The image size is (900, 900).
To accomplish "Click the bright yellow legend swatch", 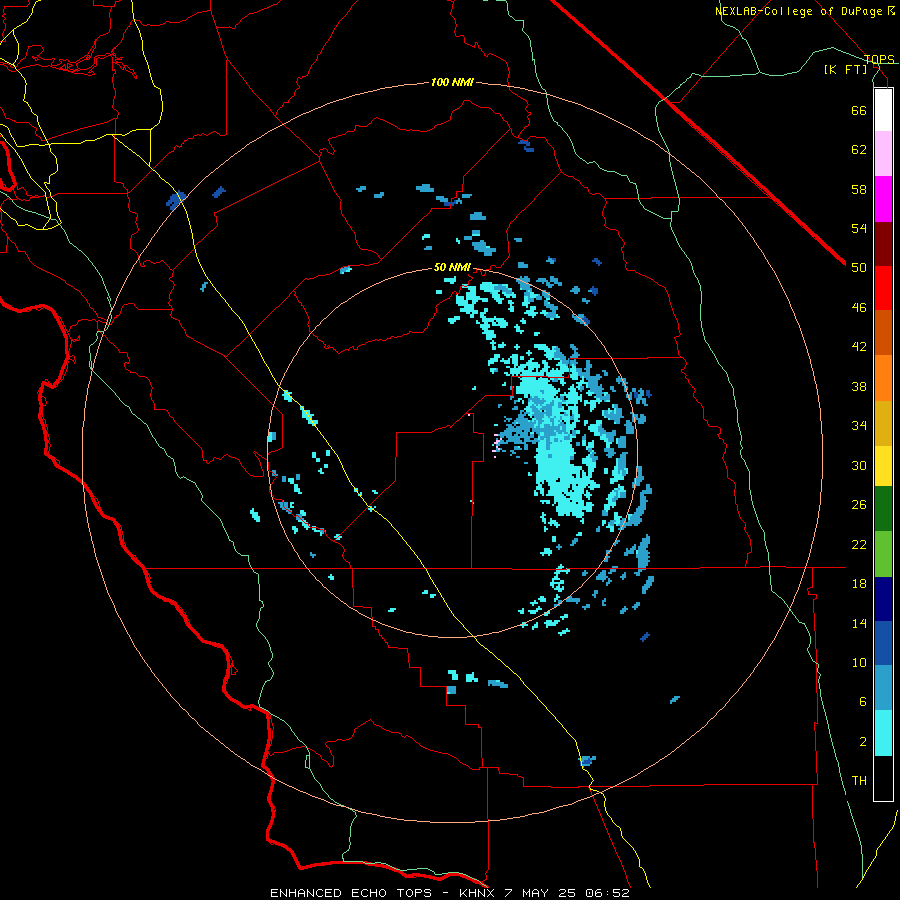I will 883,466.
